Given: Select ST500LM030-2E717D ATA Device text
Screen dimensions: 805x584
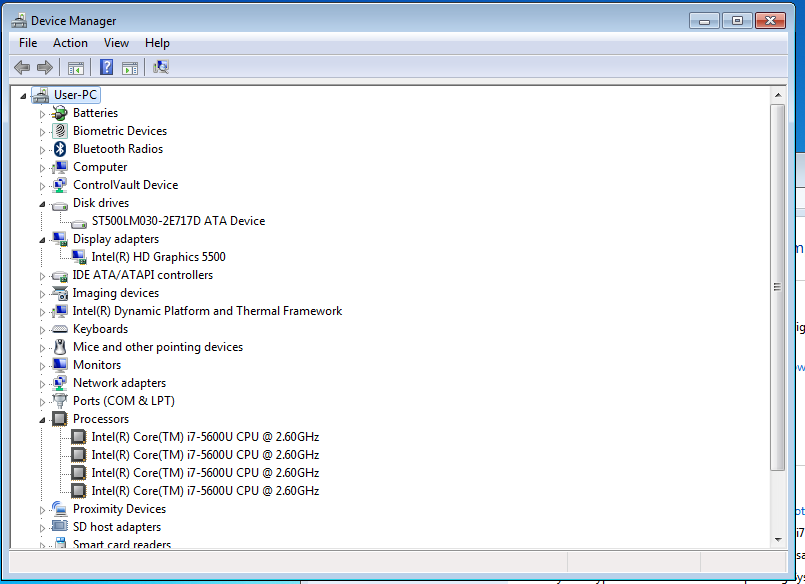Looking at the screenshot, I should coord(178,221).
